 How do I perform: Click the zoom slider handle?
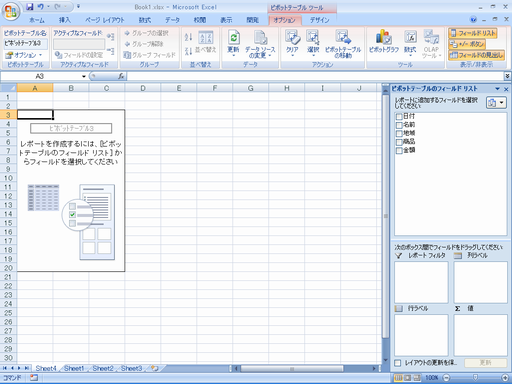[x=475, y=377]
